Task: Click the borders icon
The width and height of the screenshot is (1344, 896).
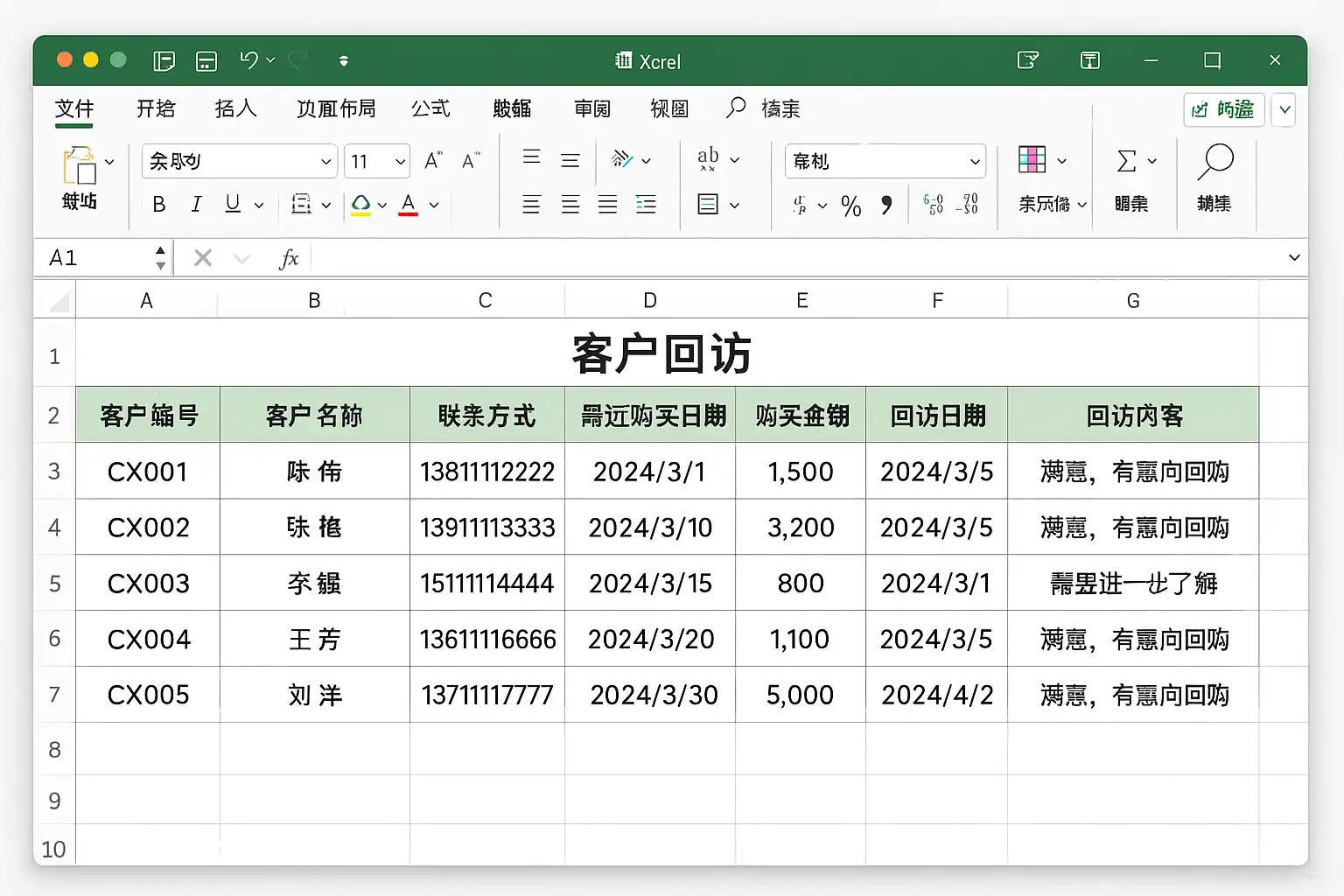Action: (x=302, y=205)
